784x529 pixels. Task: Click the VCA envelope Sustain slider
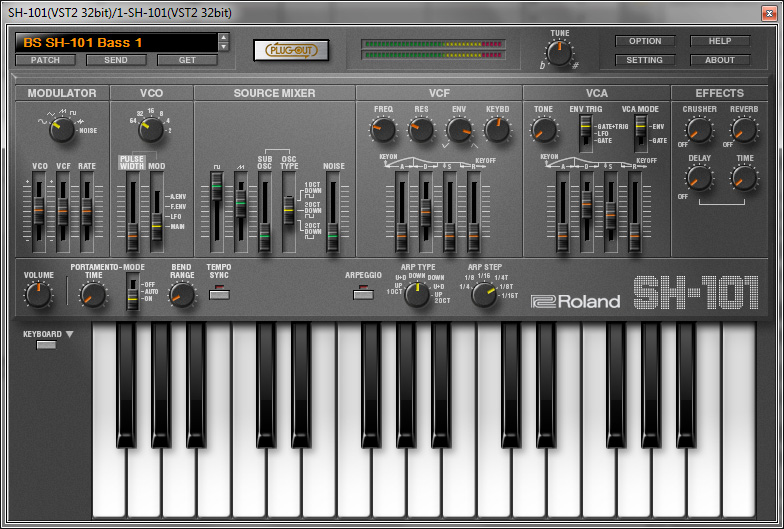[x=610, y=212]
